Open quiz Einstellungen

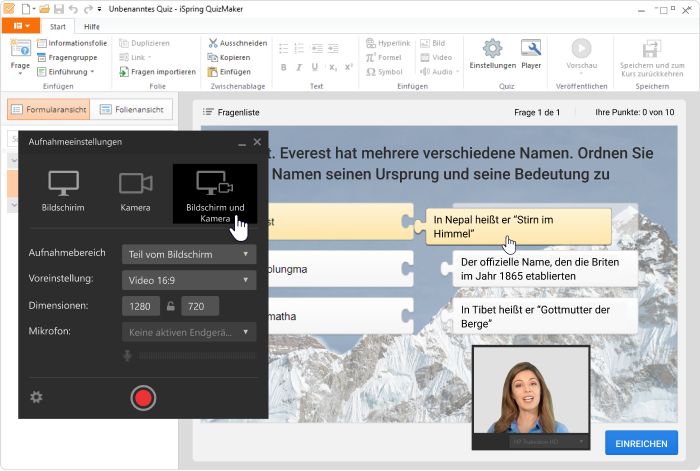[x=492, y=54]
